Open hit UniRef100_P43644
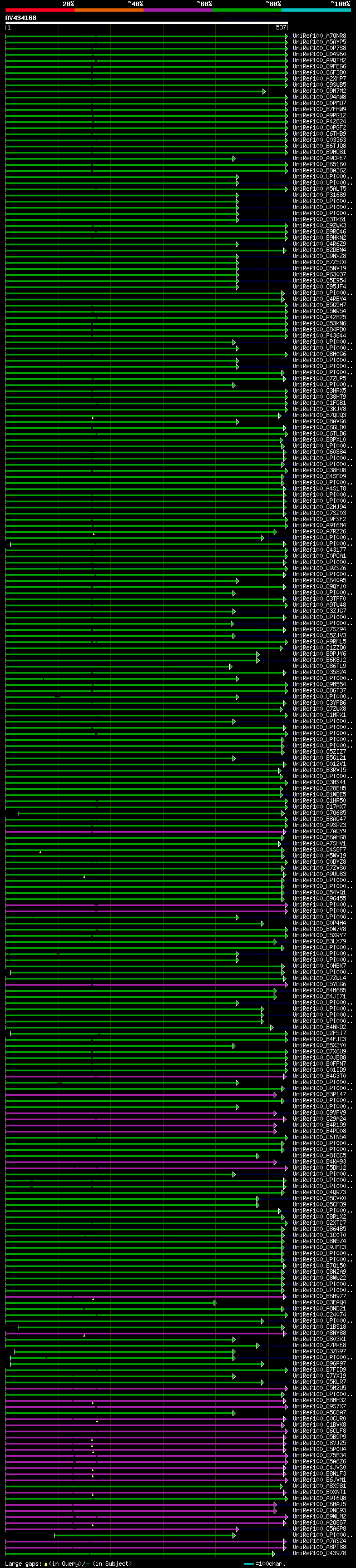This screenshot has height=1568, width=356. tap(319, 335)
